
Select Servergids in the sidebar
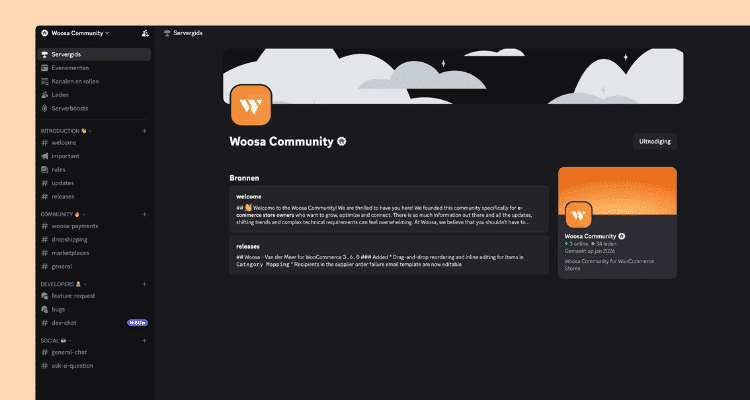(94, 55)
